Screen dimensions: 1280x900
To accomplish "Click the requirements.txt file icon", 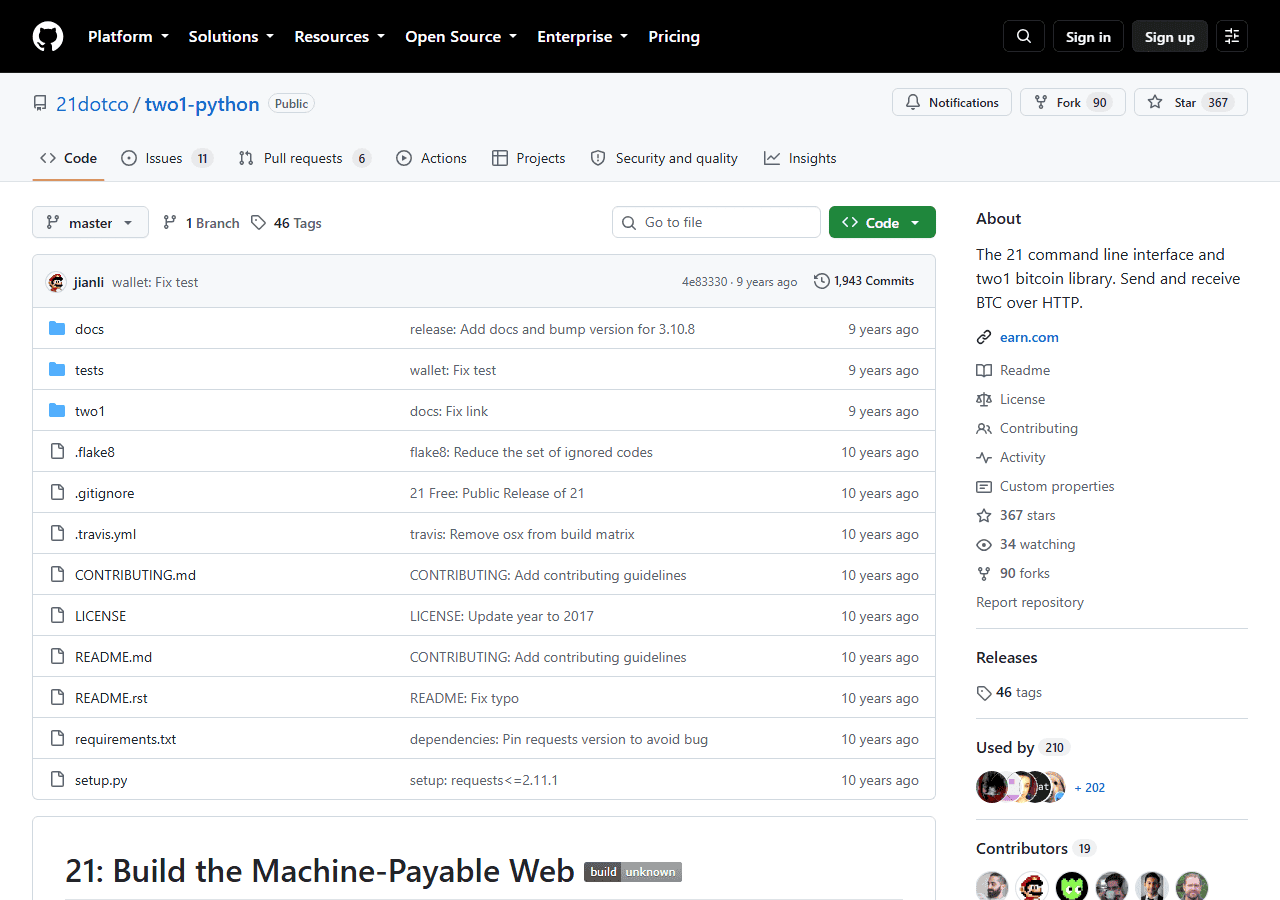I will (57, 739).
